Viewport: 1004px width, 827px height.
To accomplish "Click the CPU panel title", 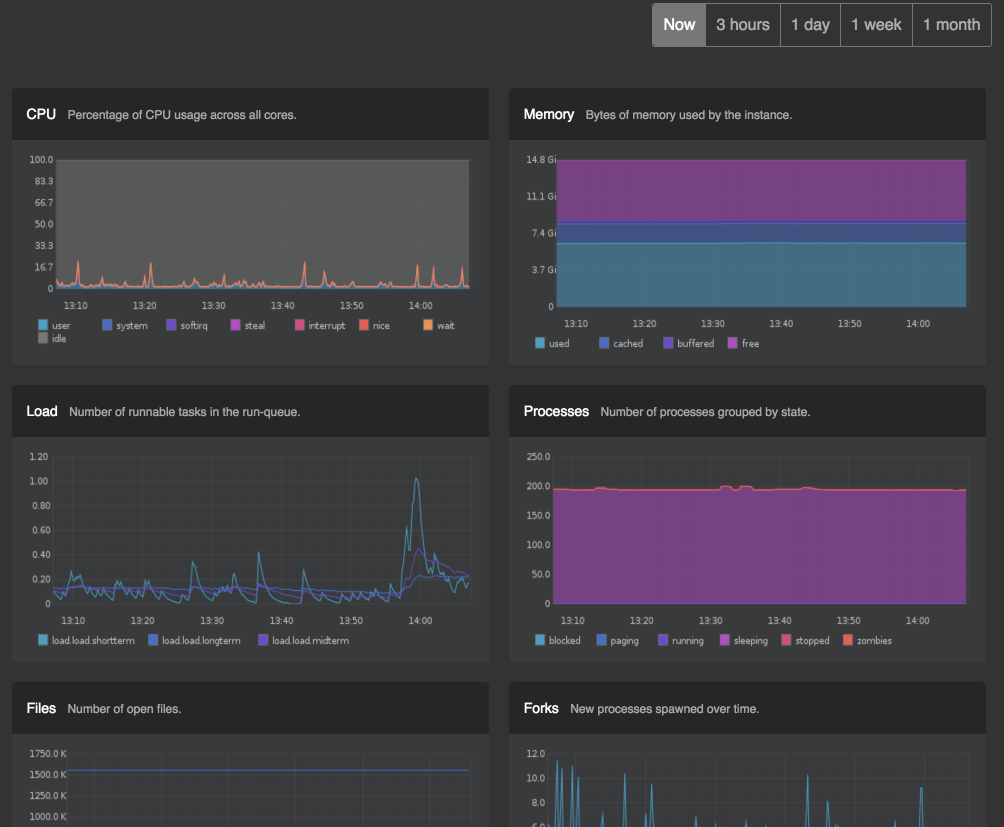I will (41, 114).
